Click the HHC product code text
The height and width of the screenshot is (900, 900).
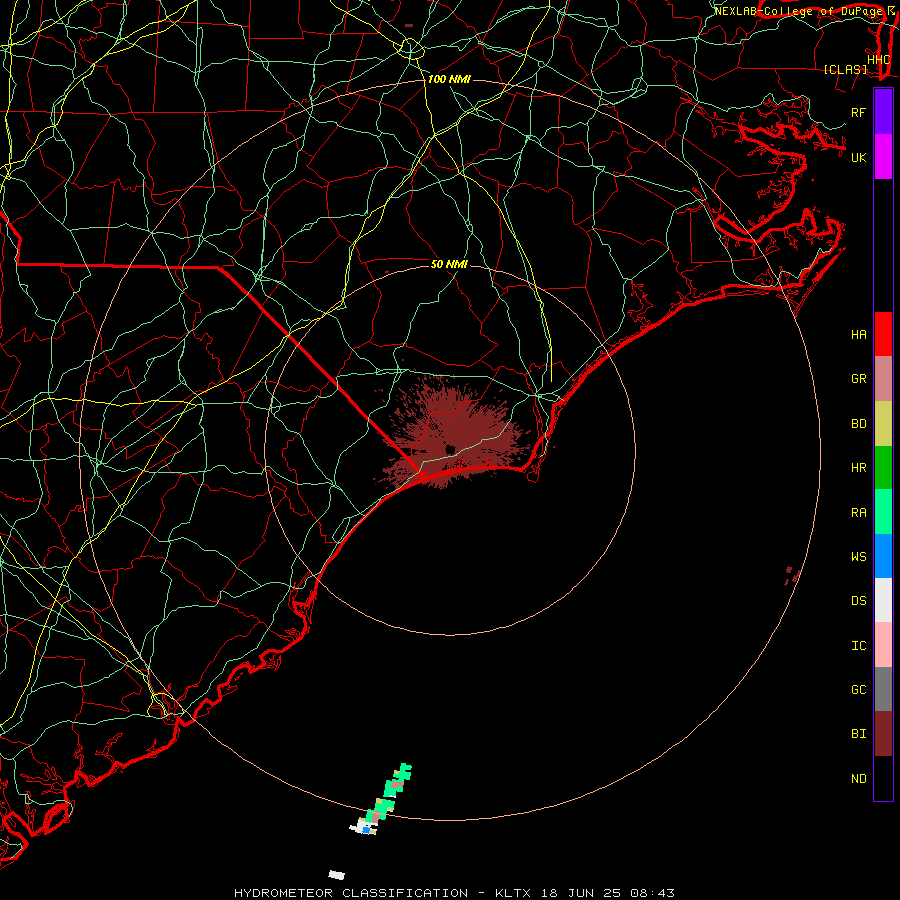click(x=879, y=60)
